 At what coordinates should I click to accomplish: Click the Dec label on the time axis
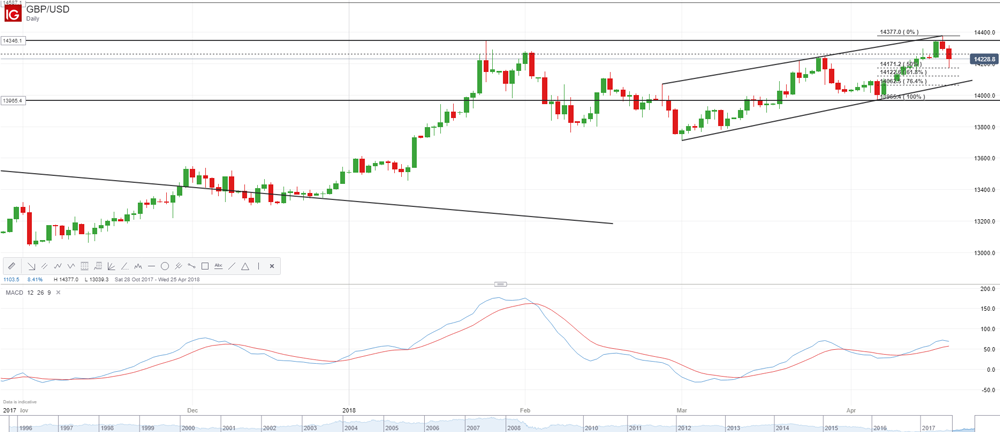click(191, 408)
